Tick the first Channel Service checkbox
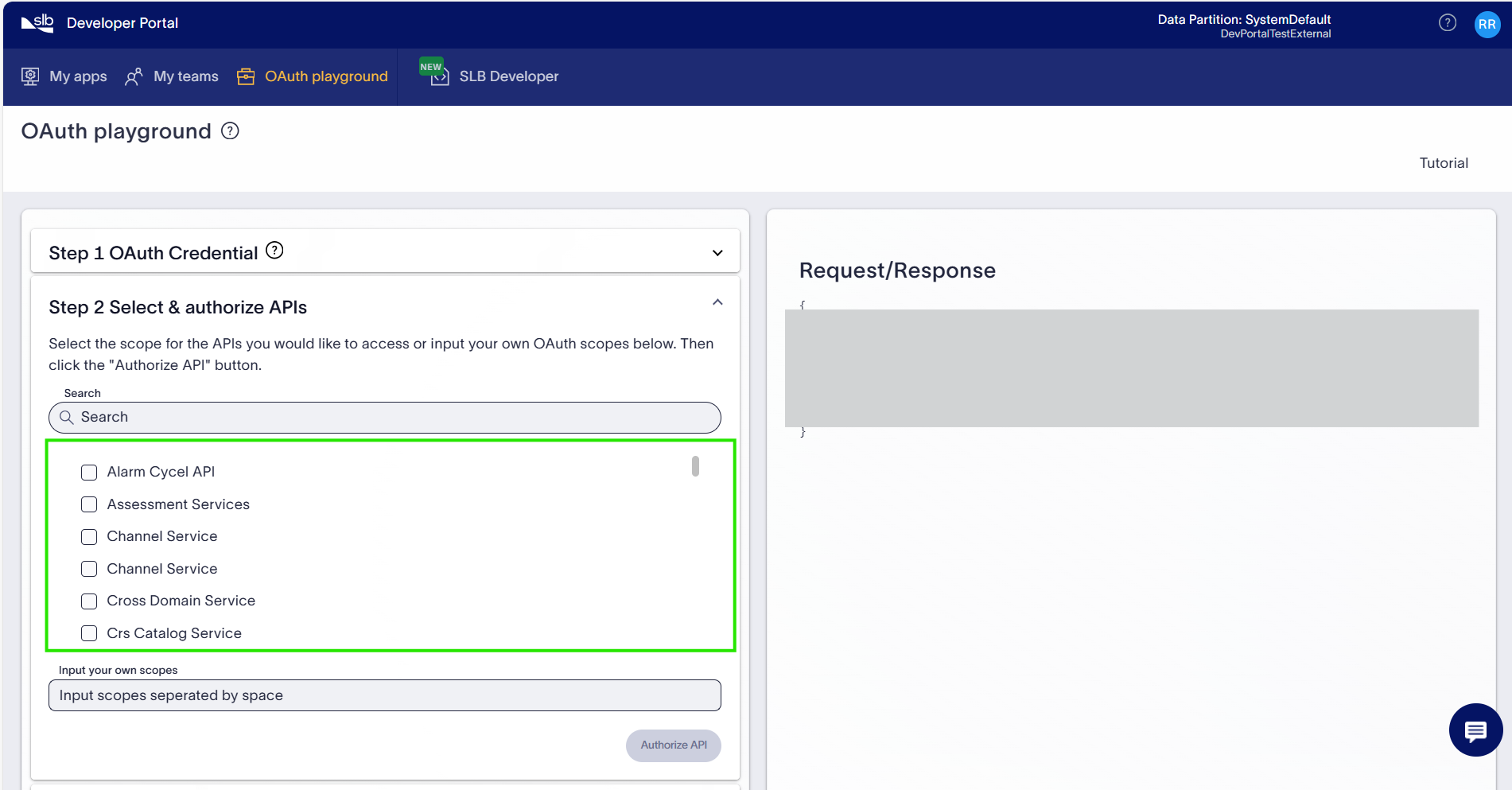 (89, 537)
